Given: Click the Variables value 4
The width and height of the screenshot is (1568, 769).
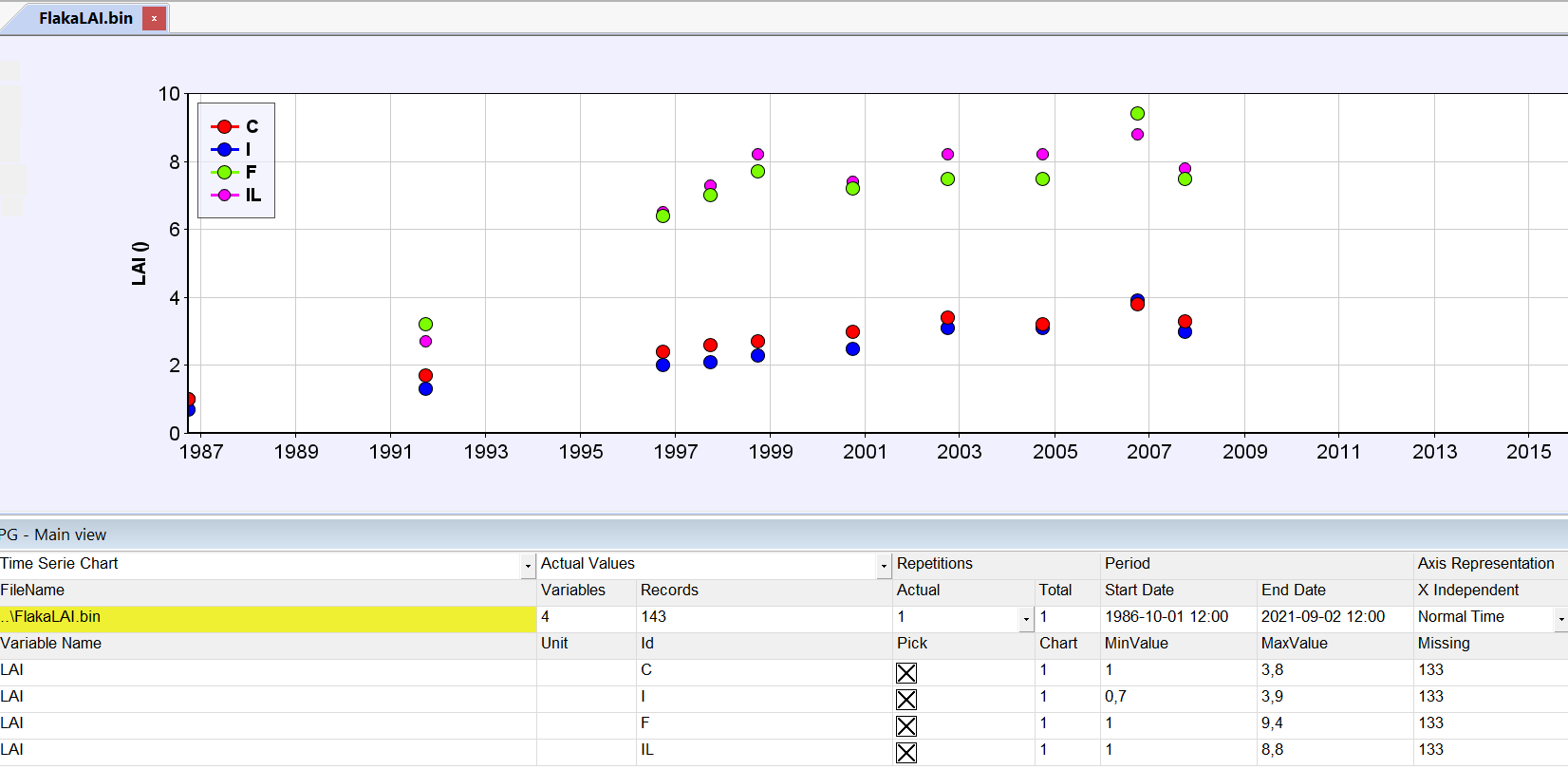Looking at the screenshot, I should click(546, 617).
